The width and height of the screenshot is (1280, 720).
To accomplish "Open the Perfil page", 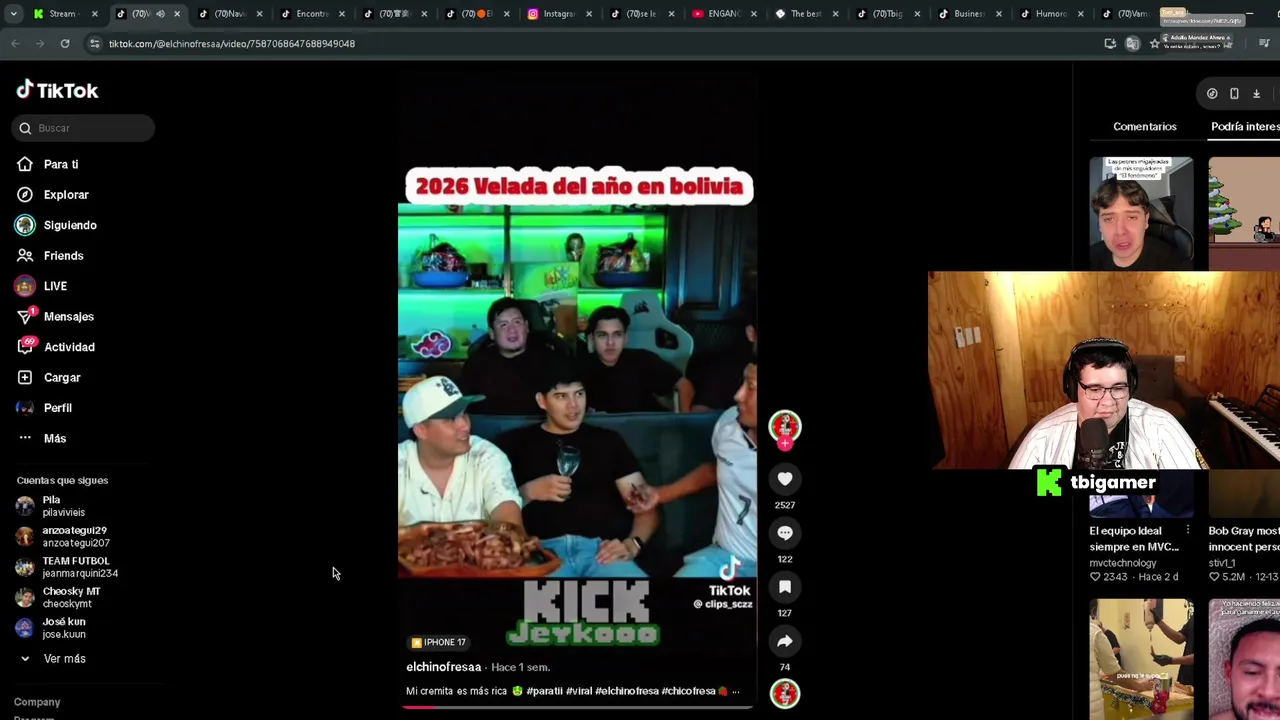I will [x=44, y=408].
